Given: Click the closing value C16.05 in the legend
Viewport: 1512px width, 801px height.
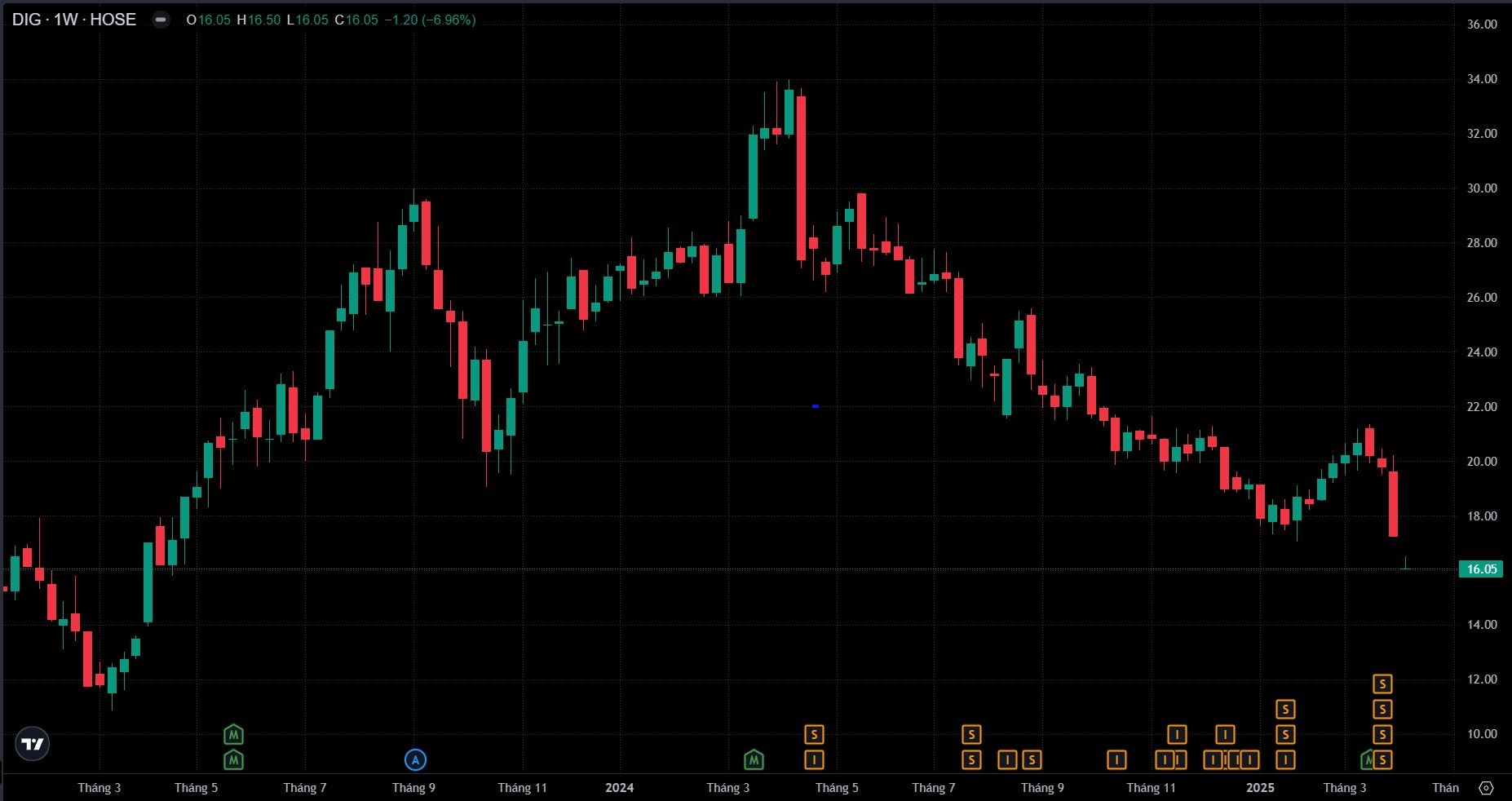Looking at the screenshot, I should coord(356,20).
